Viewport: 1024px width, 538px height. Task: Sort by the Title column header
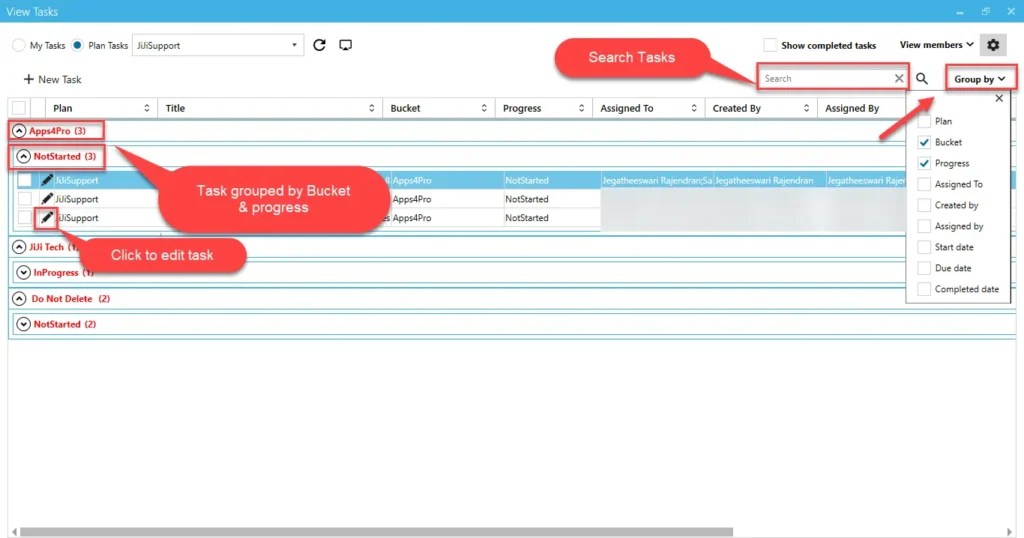pos(270,108)
